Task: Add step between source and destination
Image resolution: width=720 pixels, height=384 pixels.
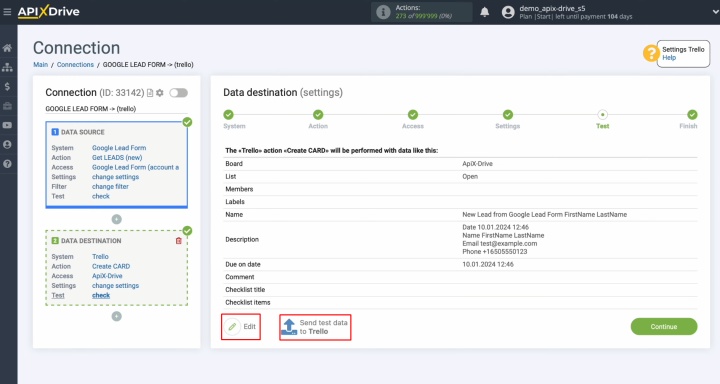Action: coord(117,220)
